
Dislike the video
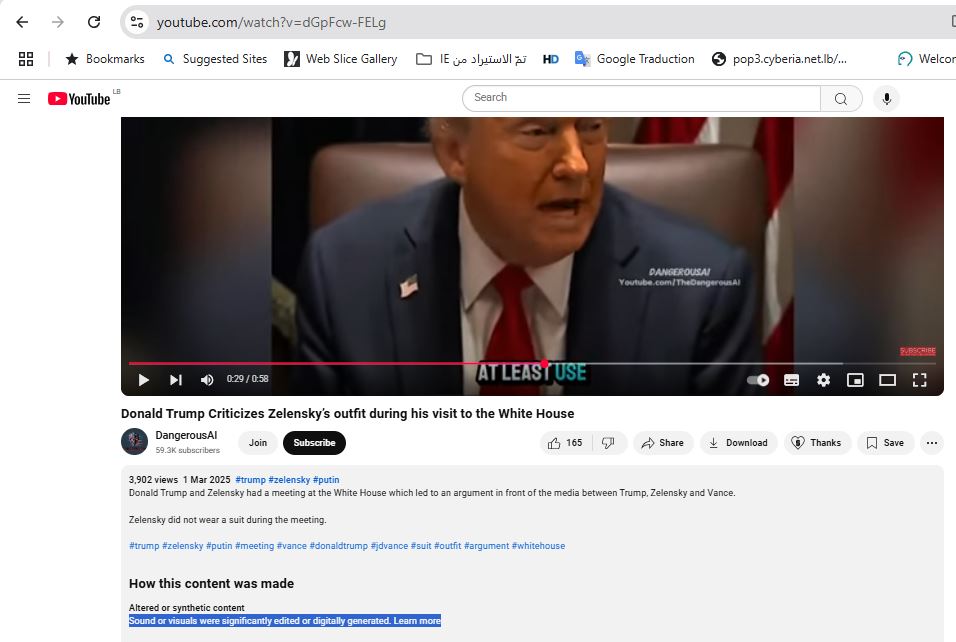point(608,443)
